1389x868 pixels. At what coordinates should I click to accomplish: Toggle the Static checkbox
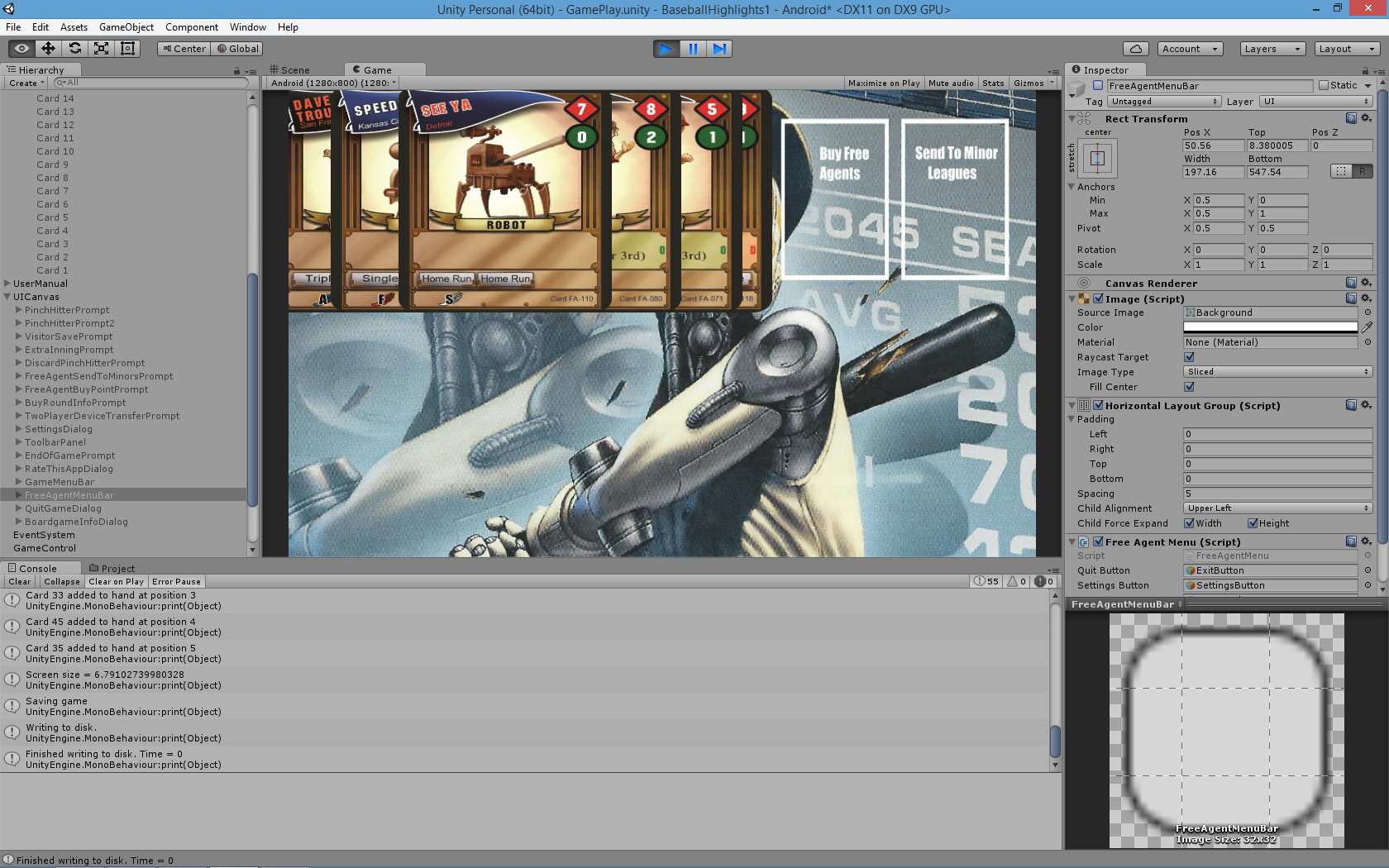1324,85
